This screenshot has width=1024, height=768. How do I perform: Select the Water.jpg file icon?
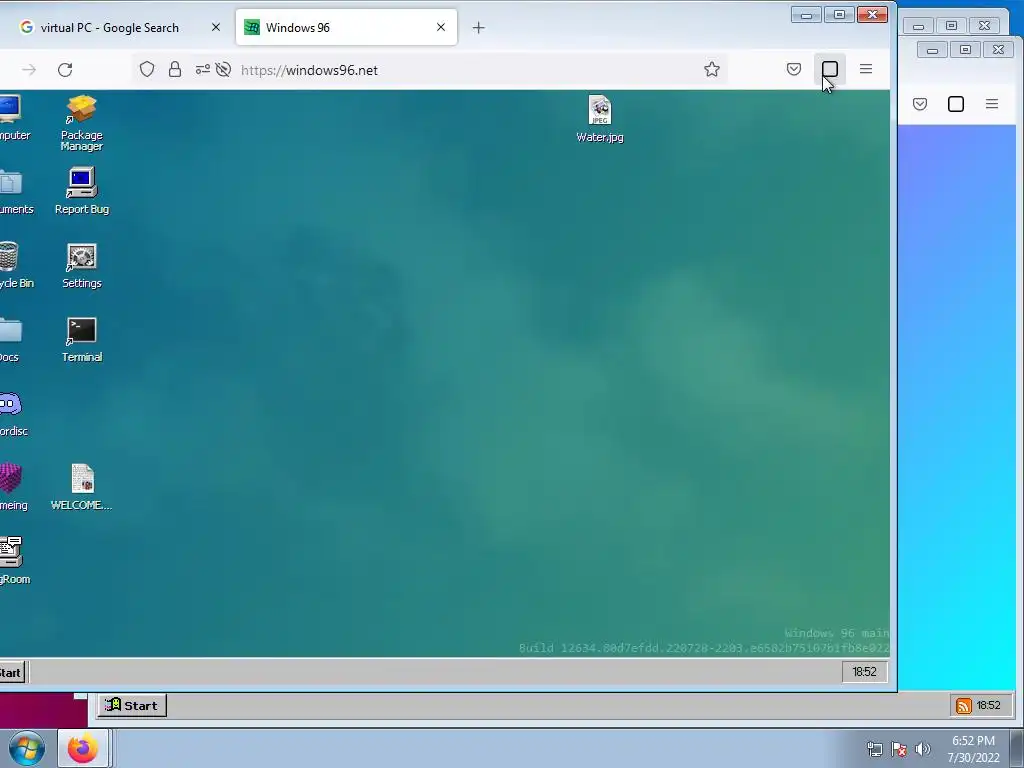600,119
